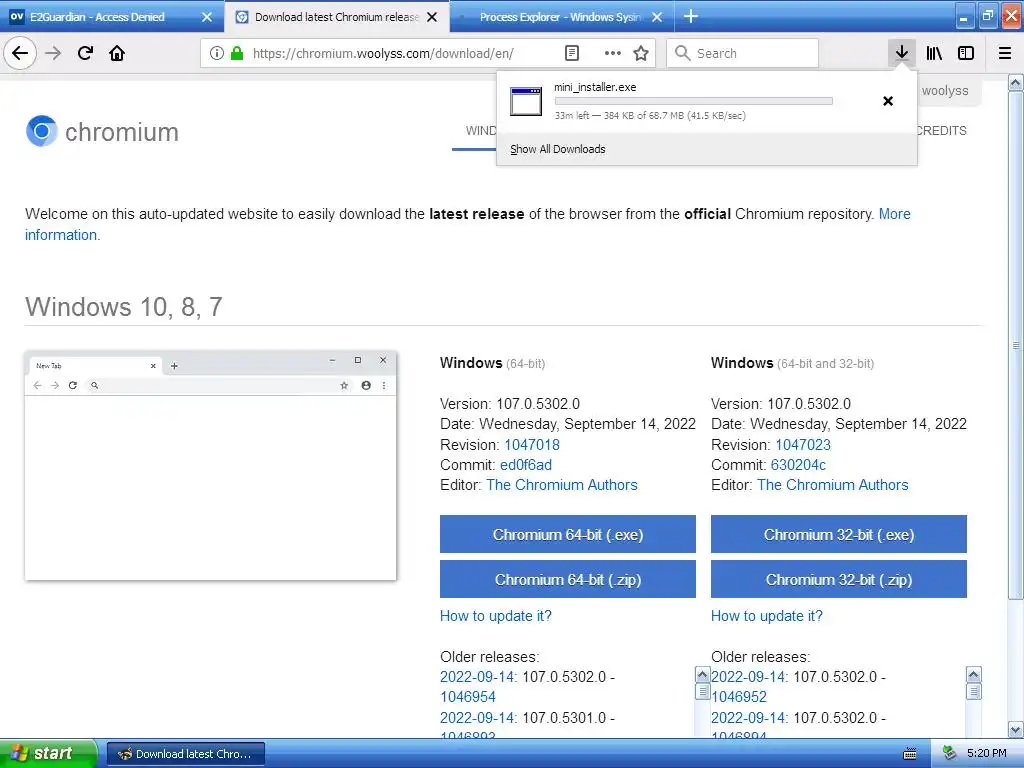Show sidebars toolbar button
The height and width of the screenshot is (768, 1024).
click(966, 53)
